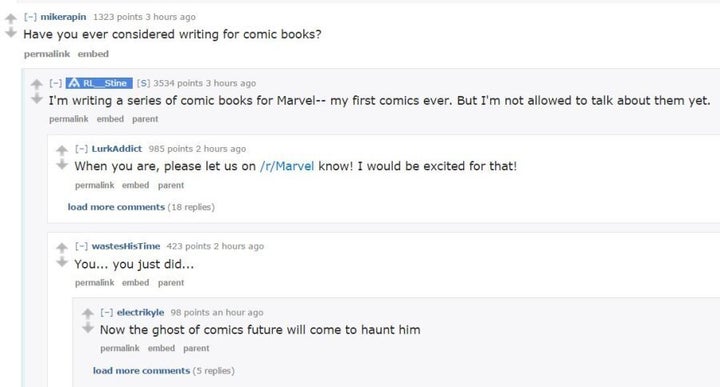Collapse wastesHisTime's comment thread
Screen dimensions: 720x387
(x=81, y=246)
